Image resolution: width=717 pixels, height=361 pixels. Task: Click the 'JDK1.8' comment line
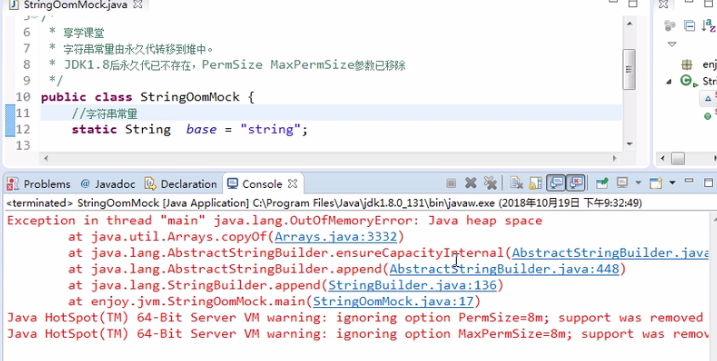(x=227, y=65)
